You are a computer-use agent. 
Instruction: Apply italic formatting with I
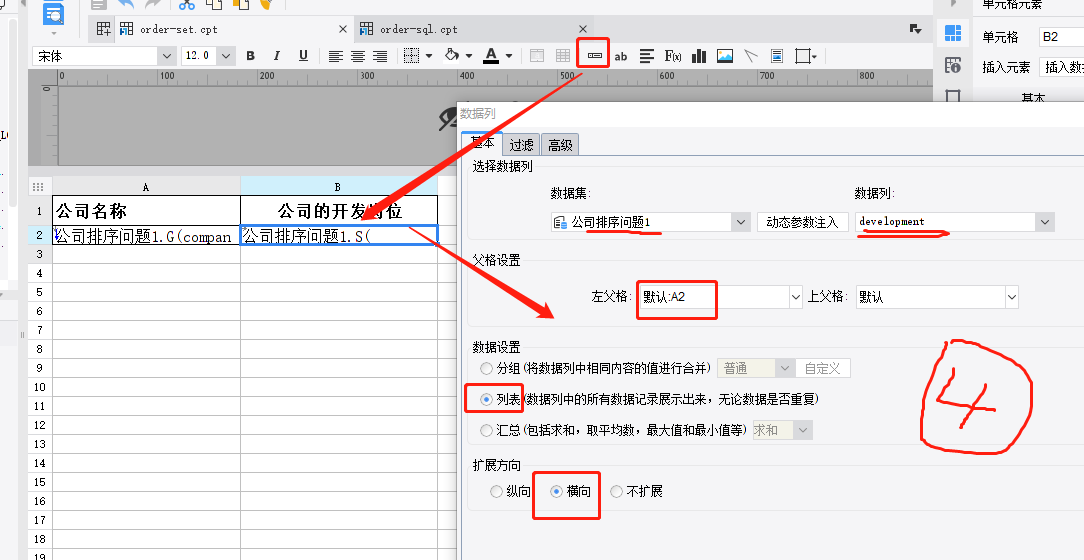coord(277,56)
